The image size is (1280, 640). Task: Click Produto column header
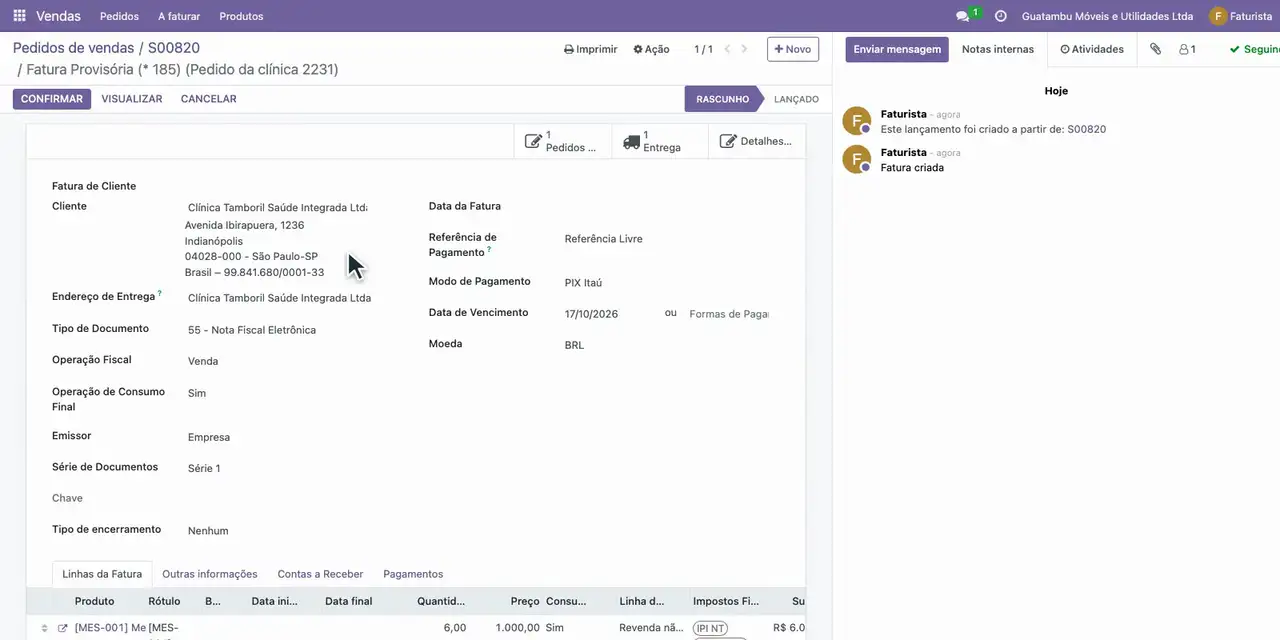95,601
